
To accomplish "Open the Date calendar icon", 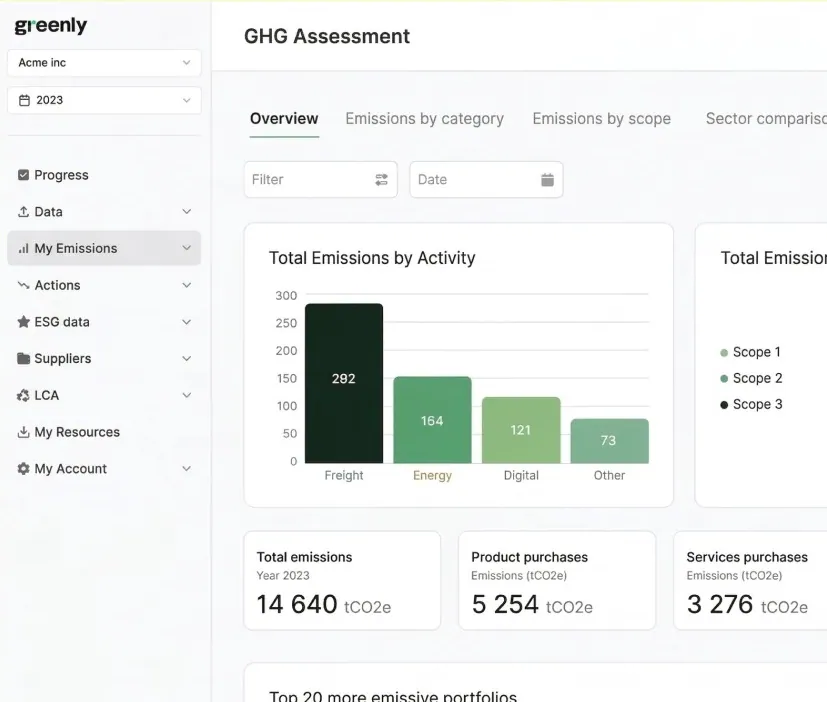I will (x=547, y=180).
